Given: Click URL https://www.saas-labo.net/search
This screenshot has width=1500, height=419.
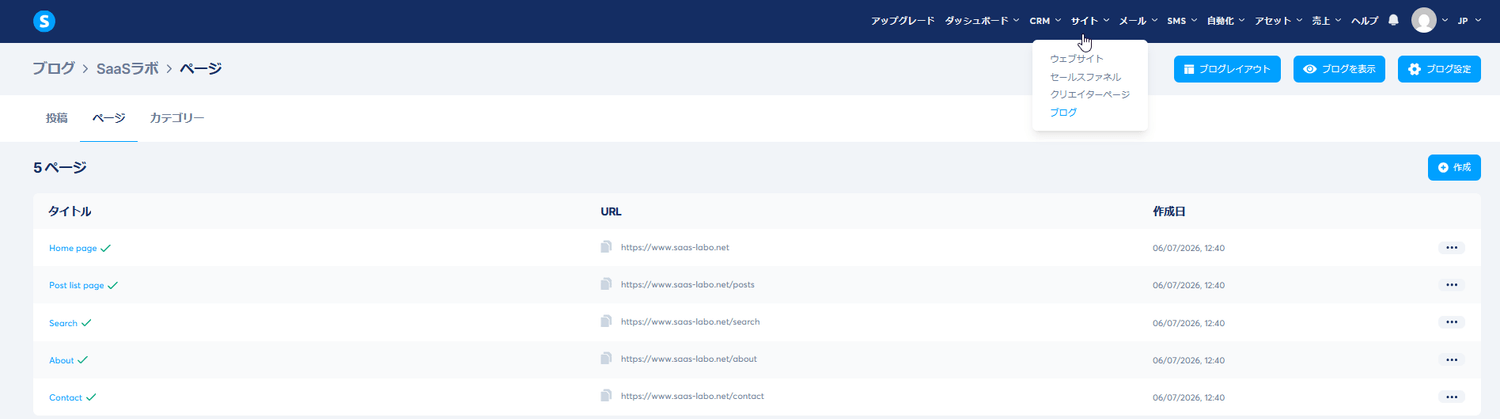Looking at the screenshot, I should 690,322.
